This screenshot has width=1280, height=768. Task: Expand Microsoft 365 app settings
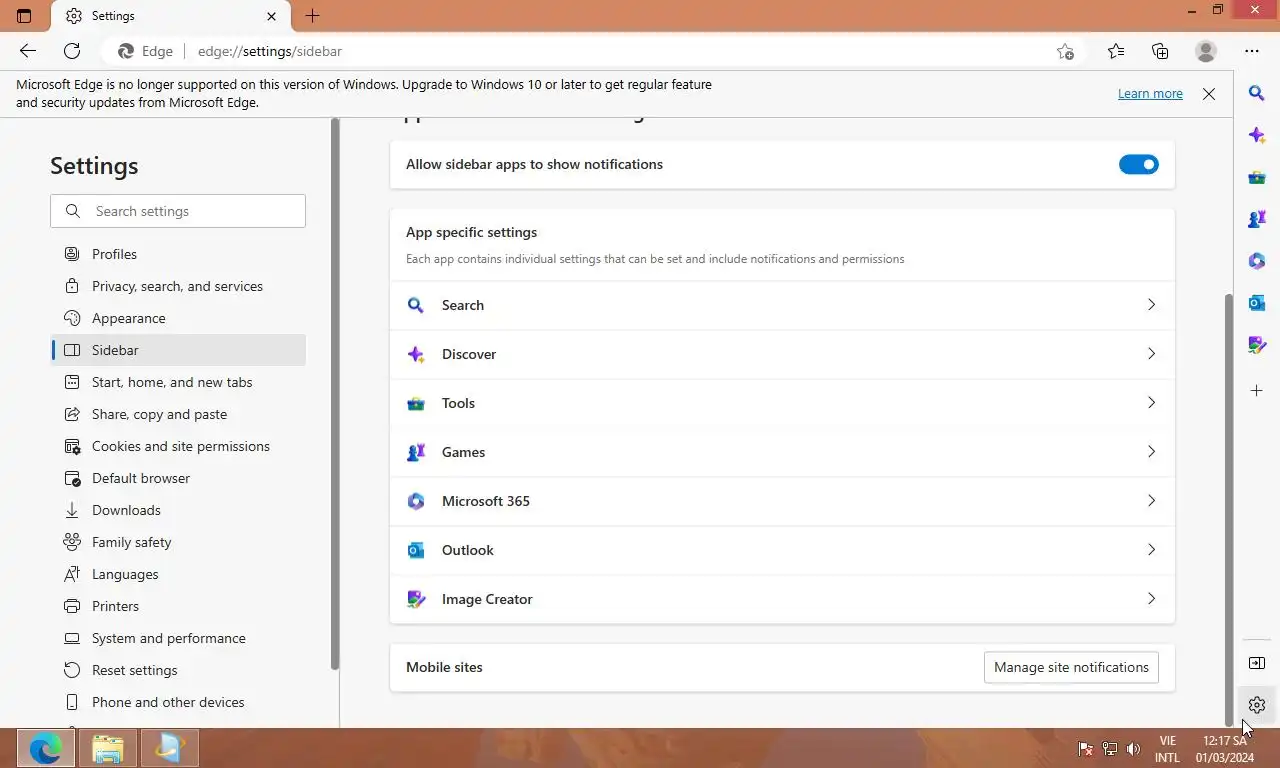pyautogui.click(x=782, y=501)
